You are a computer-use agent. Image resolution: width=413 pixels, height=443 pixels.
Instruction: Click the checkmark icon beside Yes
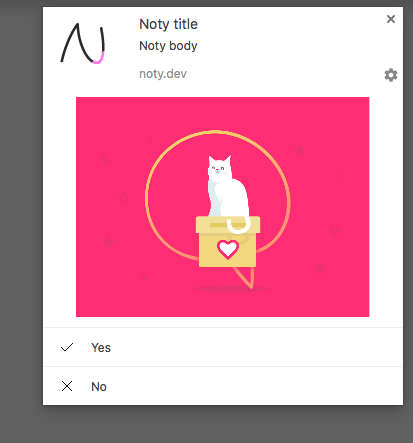click(67, 347)
